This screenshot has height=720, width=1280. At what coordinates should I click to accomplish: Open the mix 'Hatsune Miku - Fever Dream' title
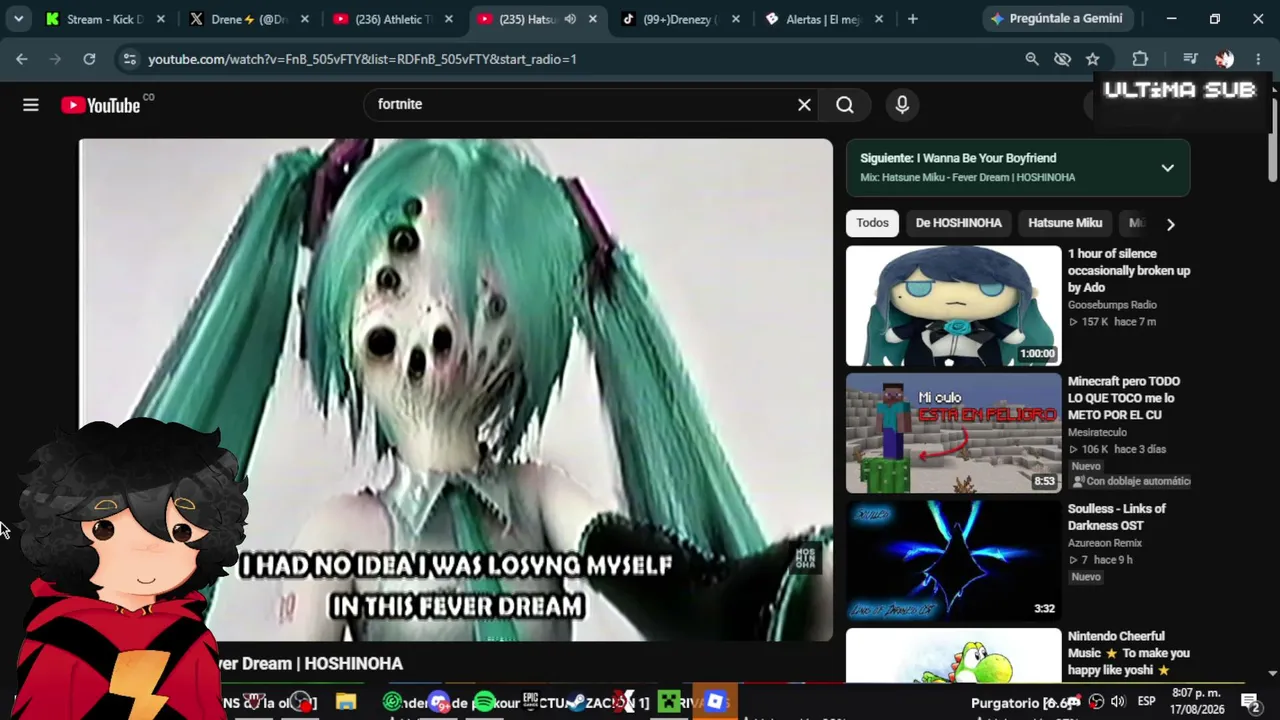pos(967,177)
